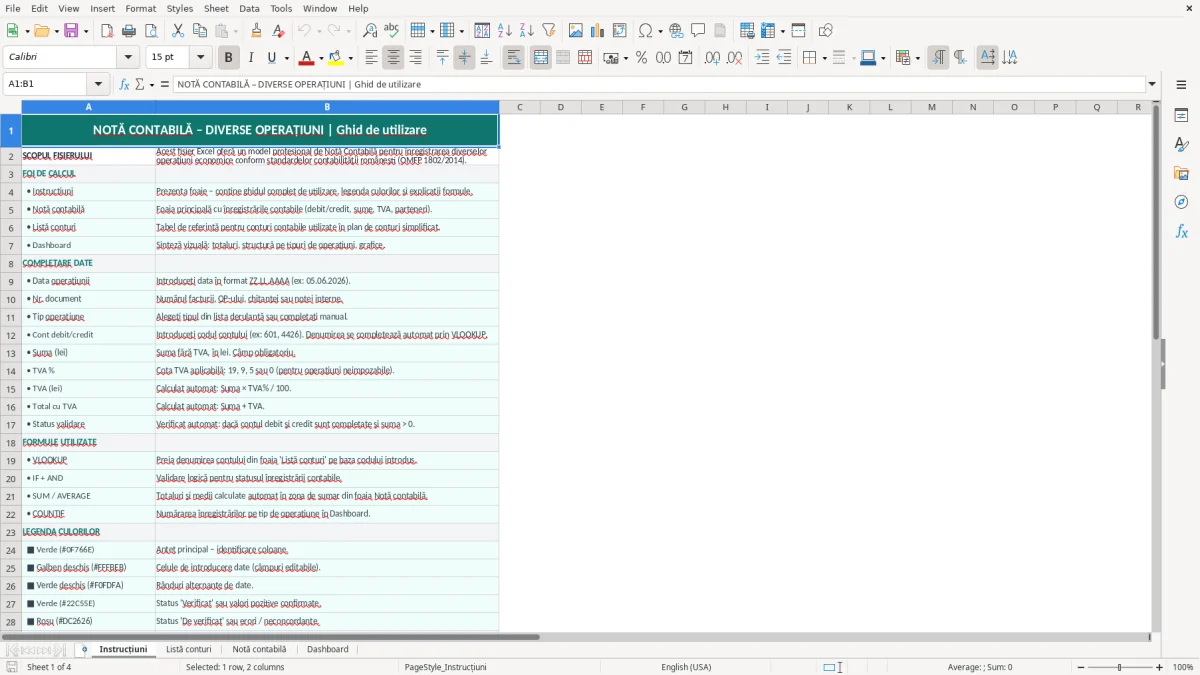Toggle Align Right button
1200x675 pixels.
[415, 58]
